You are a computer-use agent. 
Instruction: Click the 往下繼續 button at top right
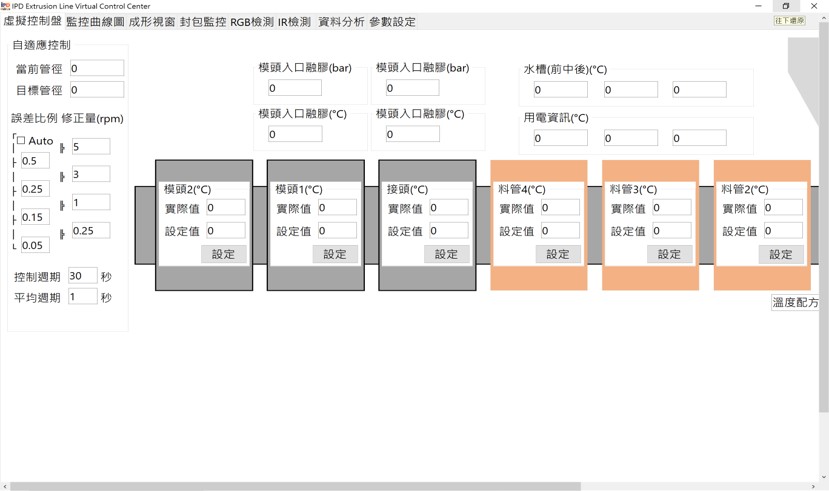790,21
